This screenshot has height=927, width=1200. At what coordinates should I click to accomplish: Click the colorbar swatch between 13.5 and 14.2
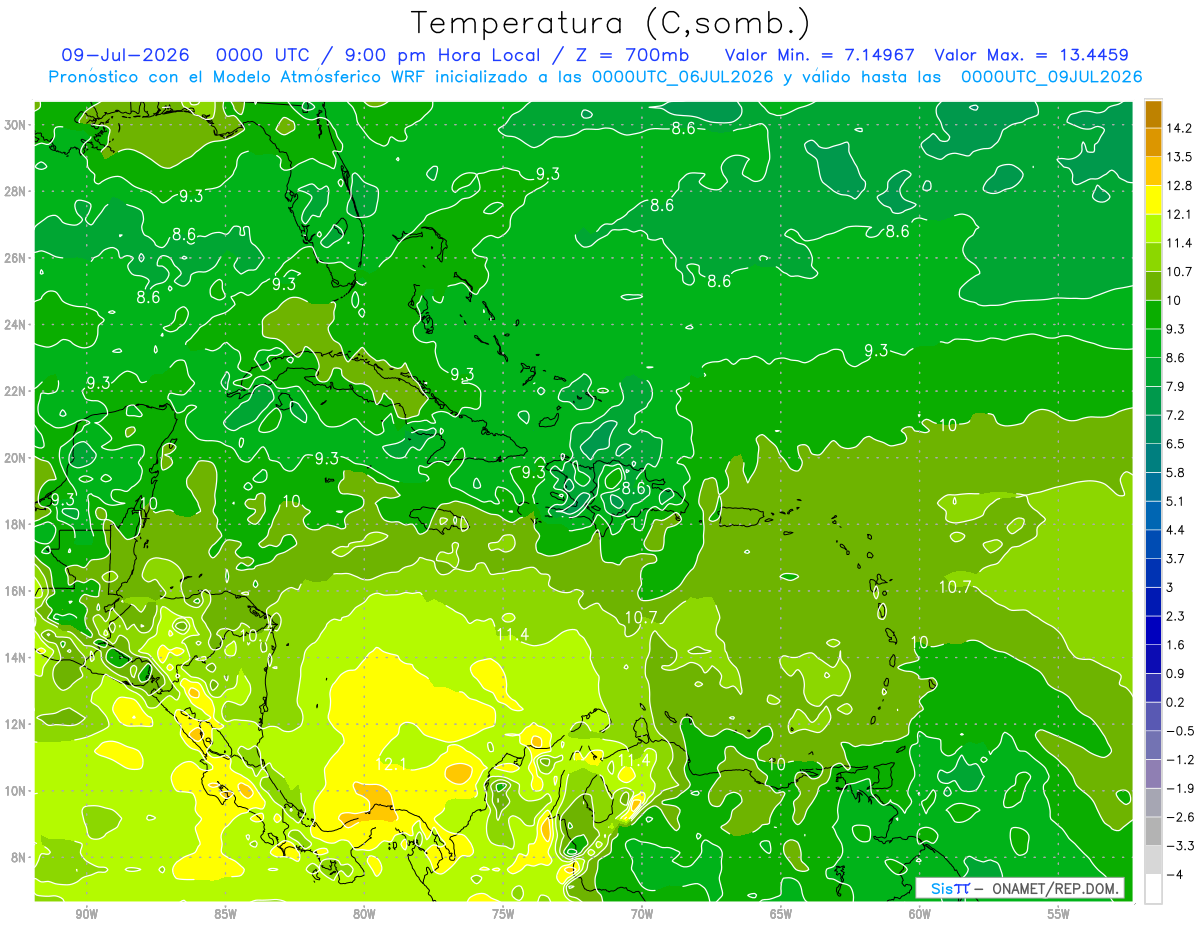tap(1153, 142)
